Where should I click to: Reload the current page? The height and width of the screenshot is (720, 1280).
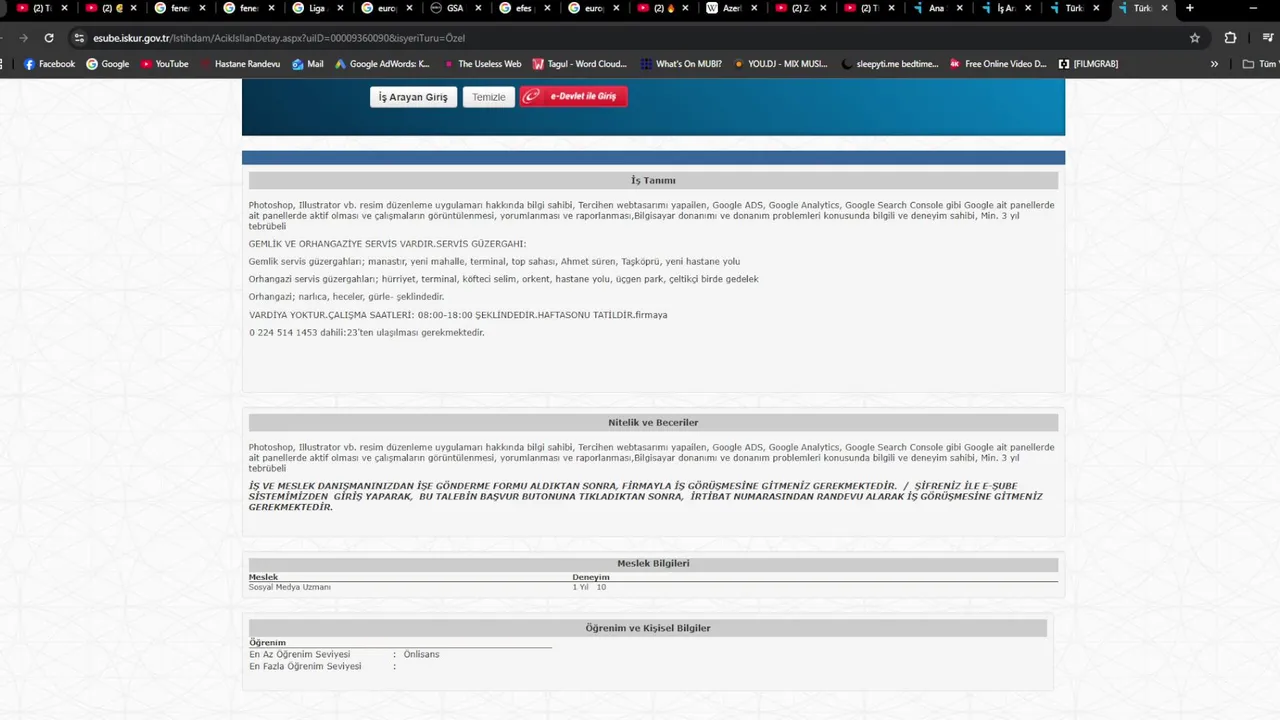(49, 38)
